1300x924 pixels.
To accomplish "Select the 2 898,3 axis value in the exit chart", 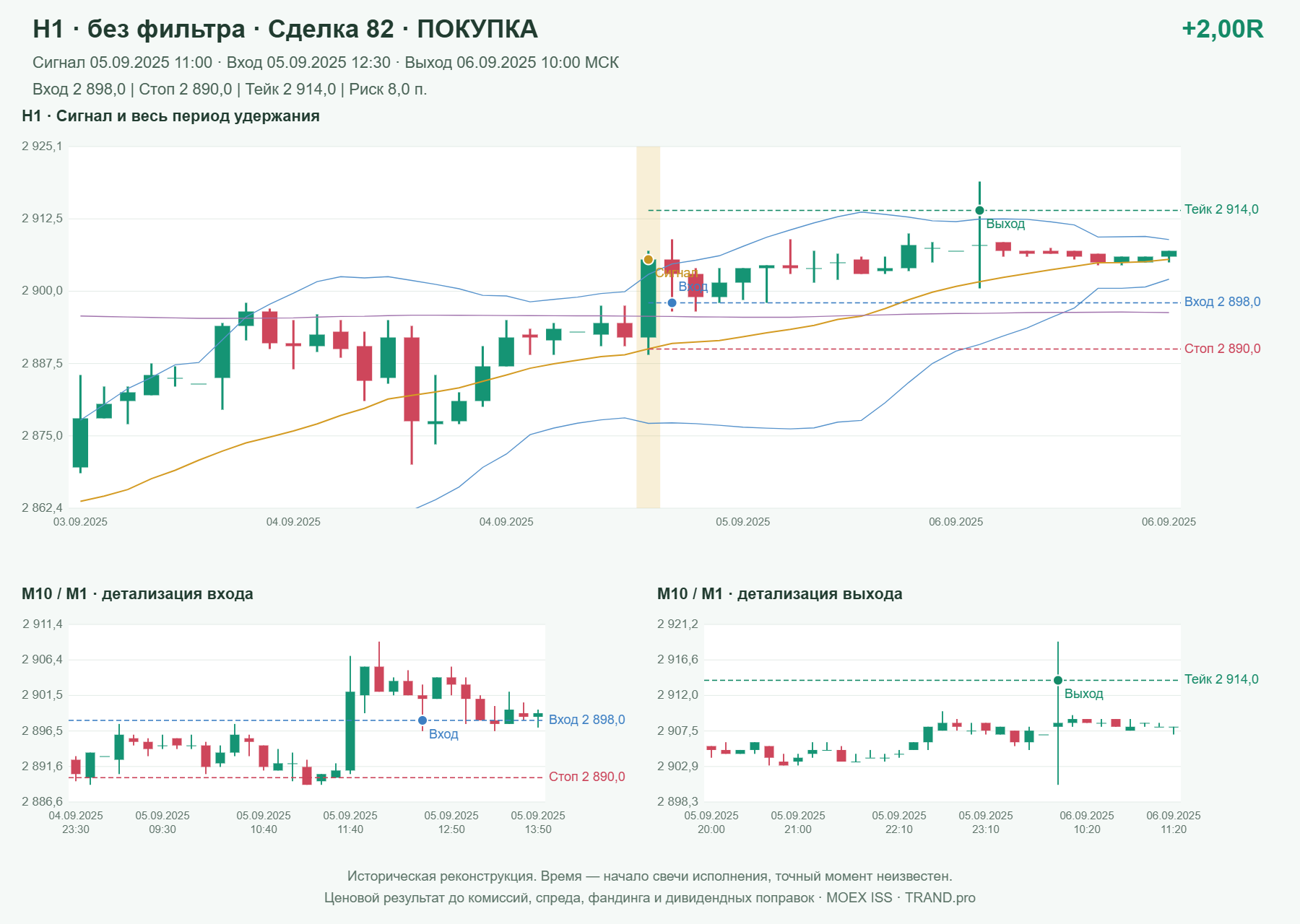I will [x=677, y=801].
